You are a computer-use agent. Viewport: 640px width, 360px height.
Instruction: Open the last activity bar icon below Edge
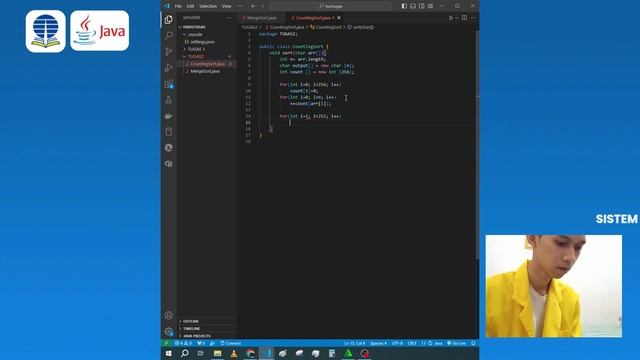point(169,164)
